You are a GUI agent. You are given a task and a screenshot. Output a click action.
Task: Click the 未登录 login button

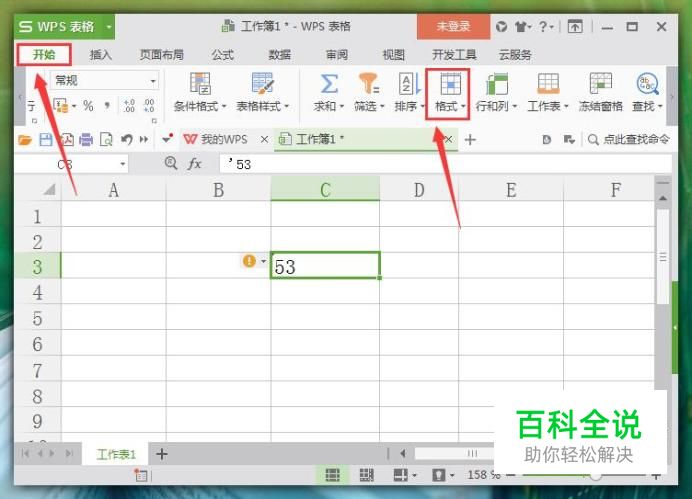pyautogui.click(x=453, y=26)
